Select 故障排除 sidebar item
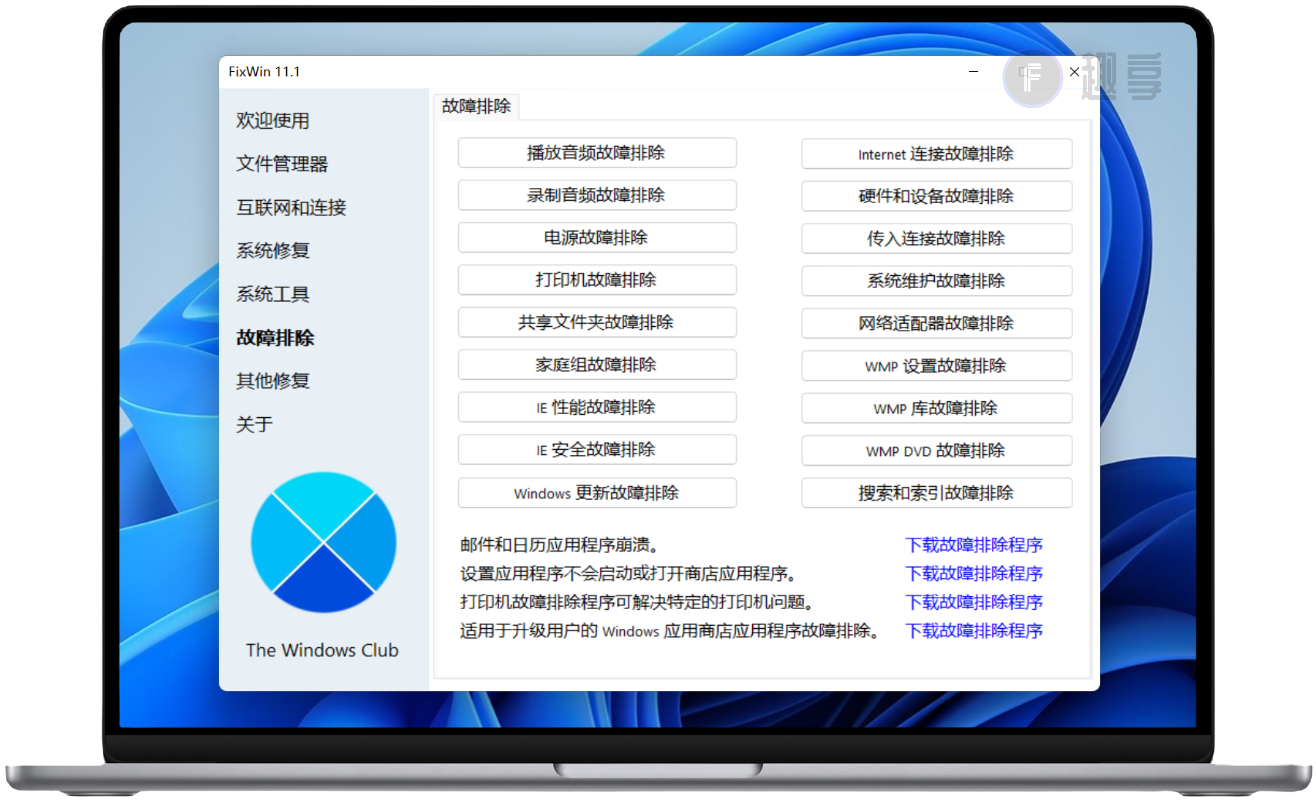 (x=275, y=338)
